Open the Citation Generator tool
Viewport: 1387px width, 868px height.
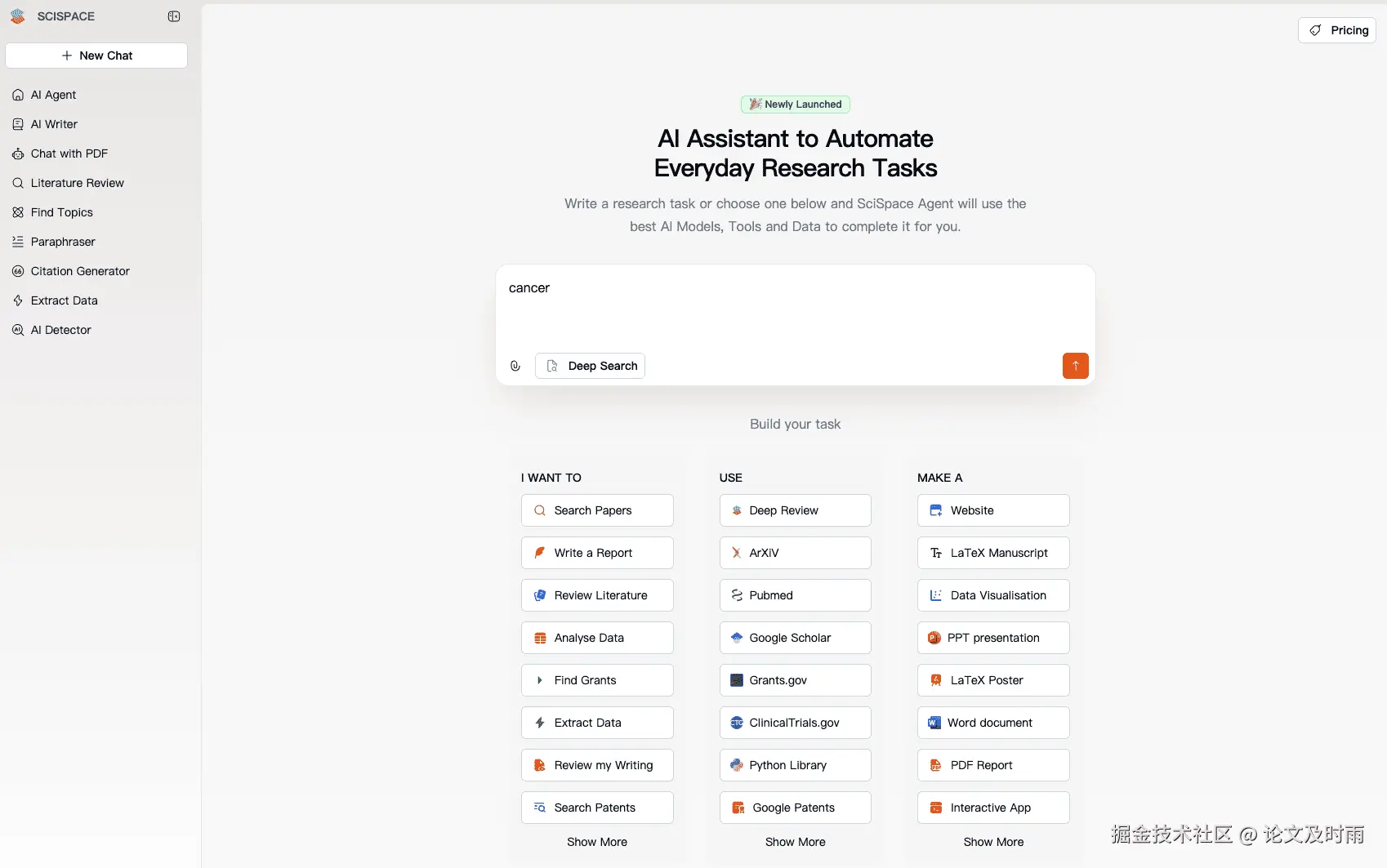point(80,271)
